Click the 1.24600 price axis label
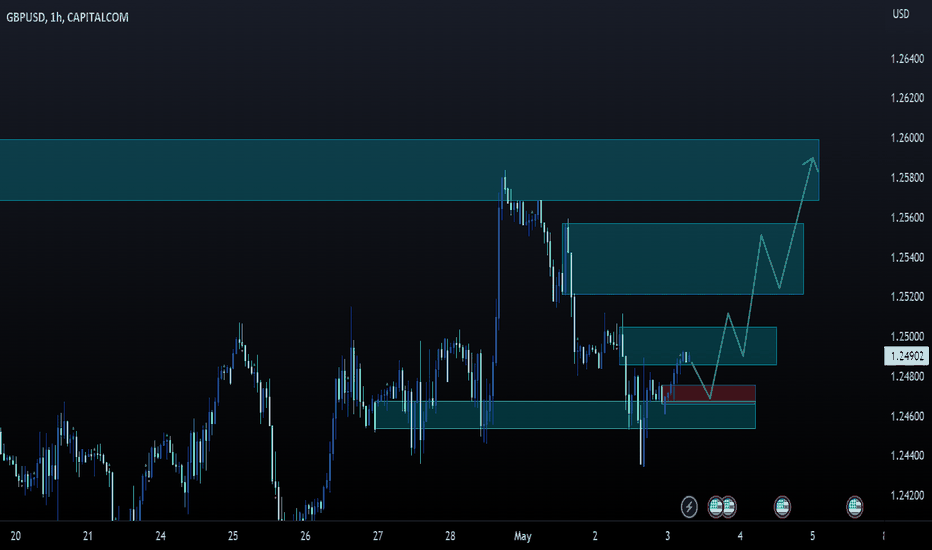The image size is (932, 550). [x=907, y=416]
